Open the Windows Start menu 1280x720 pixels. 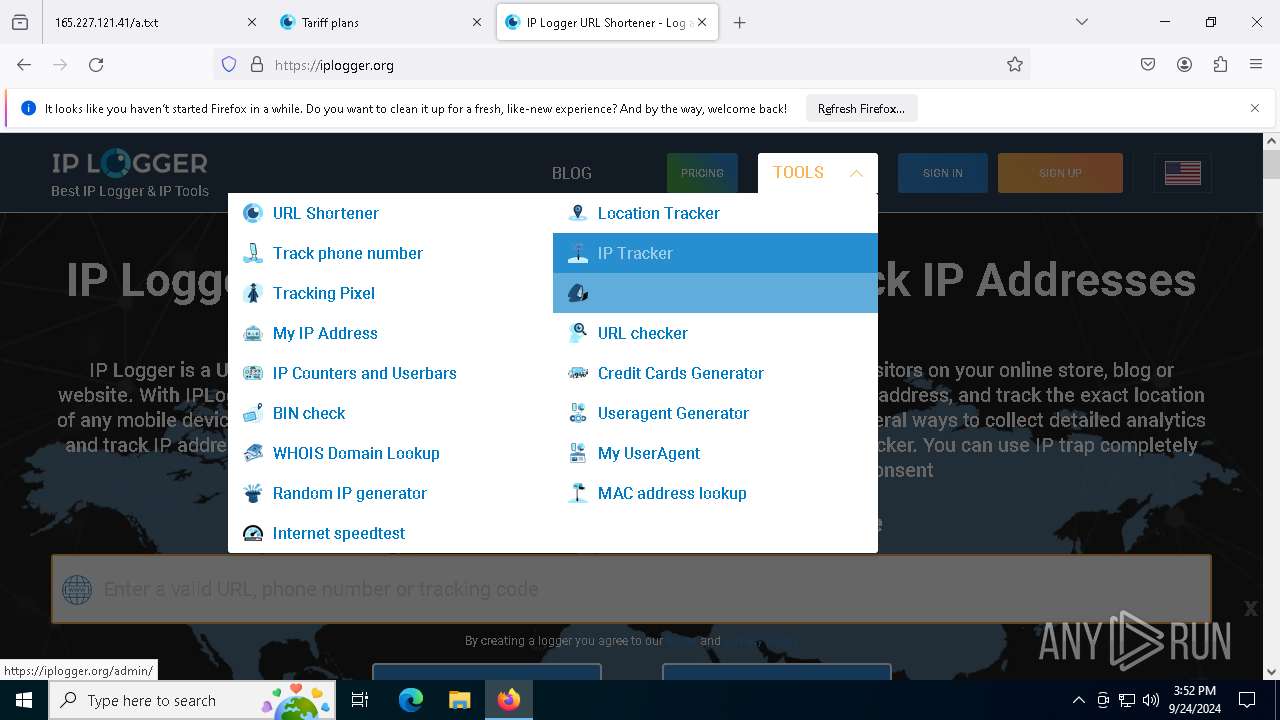pos(24,700)
